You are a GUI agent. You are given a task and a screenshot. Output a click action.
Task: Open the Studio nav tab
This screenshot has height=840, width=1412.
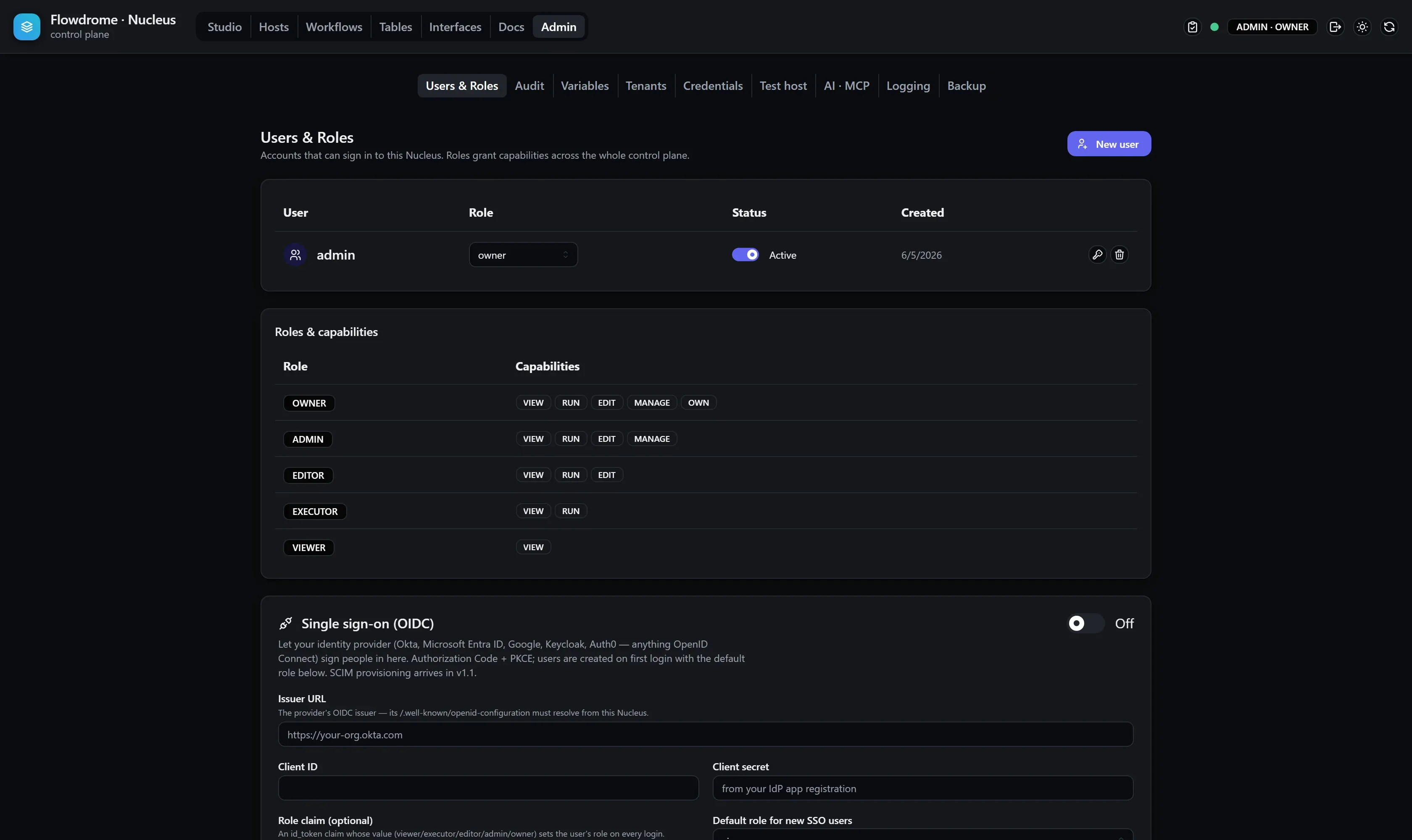click(x=224, y=26)
